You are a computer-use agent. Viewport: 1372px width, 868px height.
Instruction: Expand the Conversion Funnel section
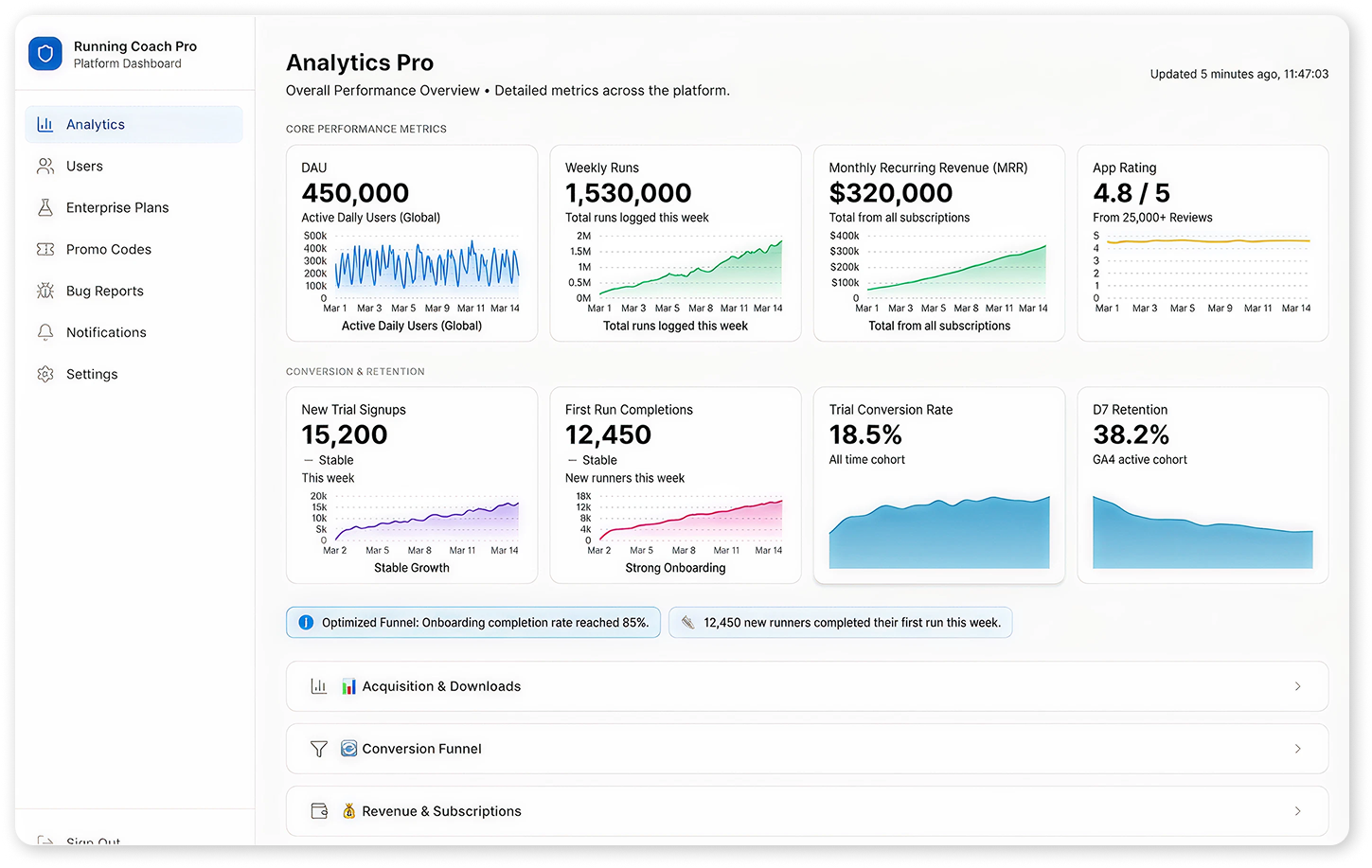click(x=805, y=748)
